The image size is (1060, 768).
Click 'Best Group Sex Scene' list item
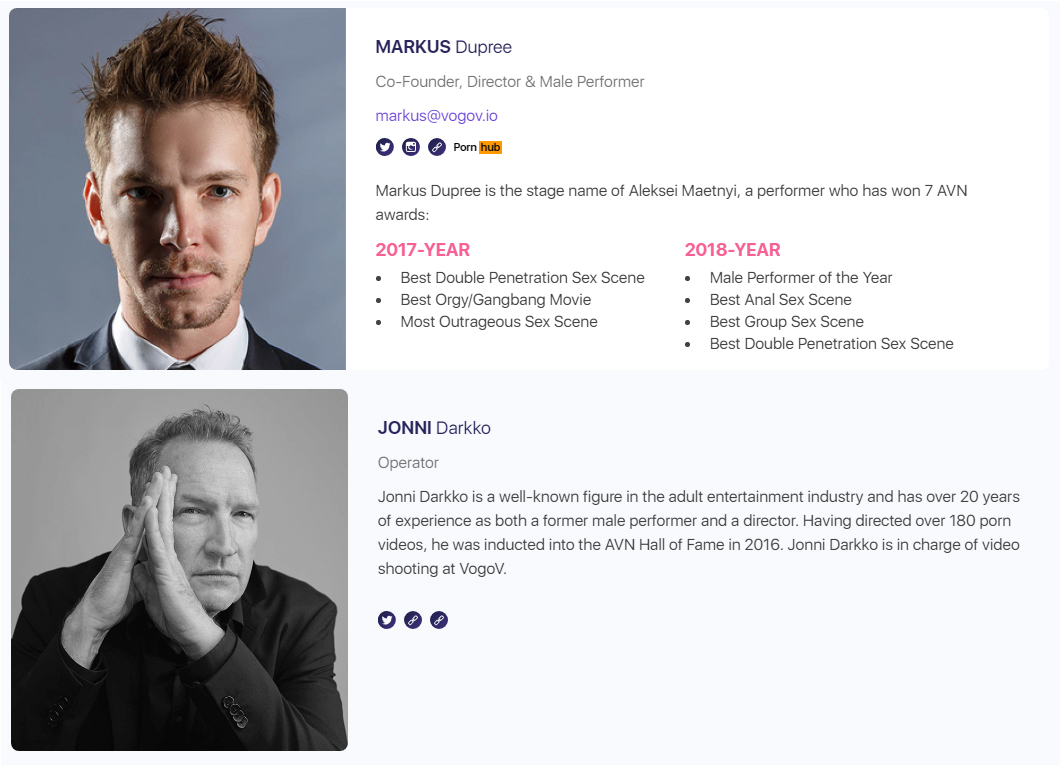[x=787, y=322]
